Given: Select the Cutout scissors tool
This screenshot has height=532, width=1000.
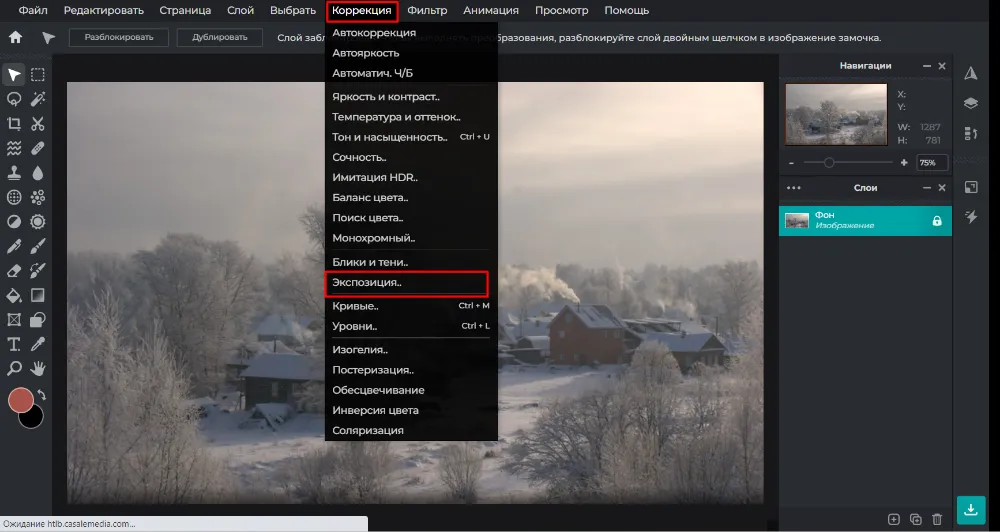Looking at the screenshot, I should point(38,124).
